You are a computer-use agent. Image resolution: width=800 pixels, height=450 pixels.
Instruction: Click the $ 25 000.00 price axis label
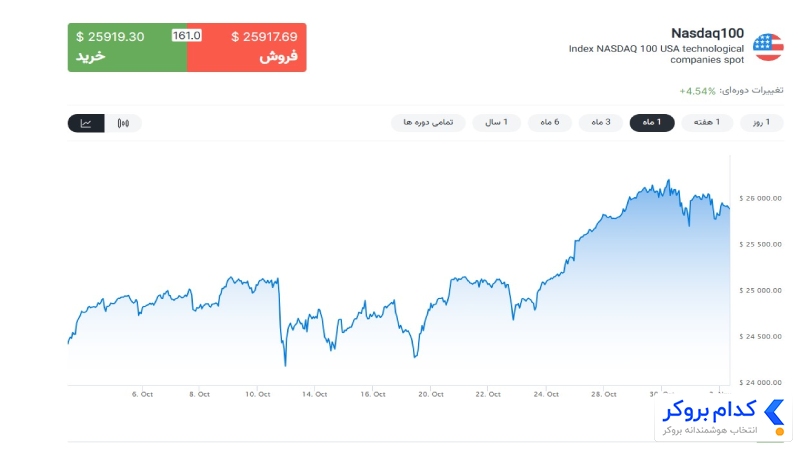tap(760, 290)
